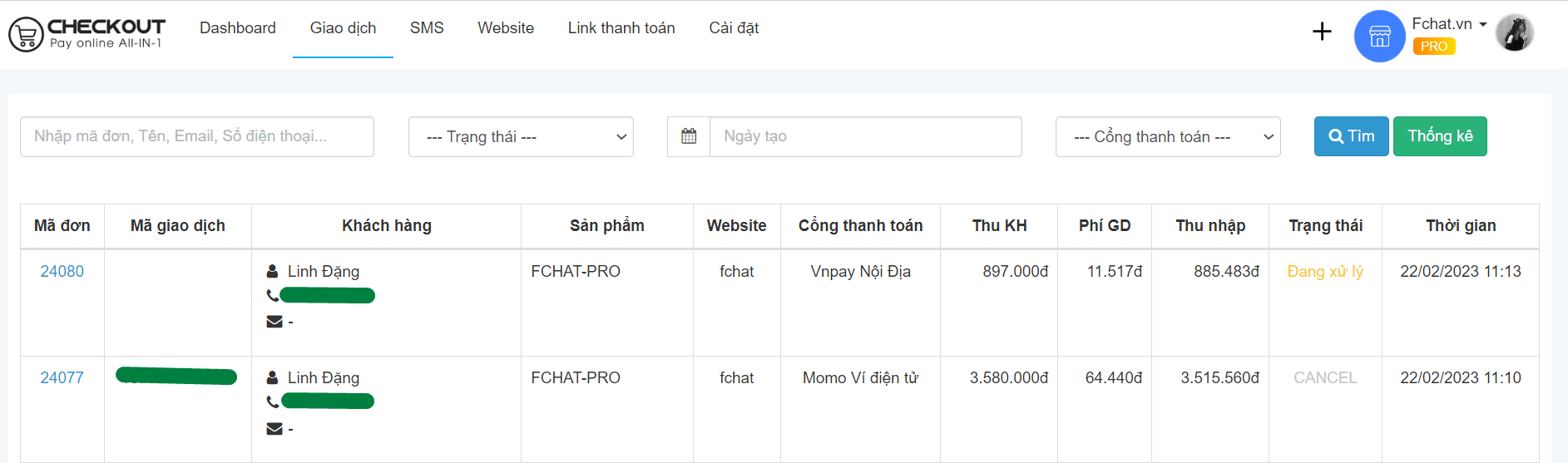Viewport: 1568px width, 463px height.
Task: Open order link 24080
Action: (62, 271)
